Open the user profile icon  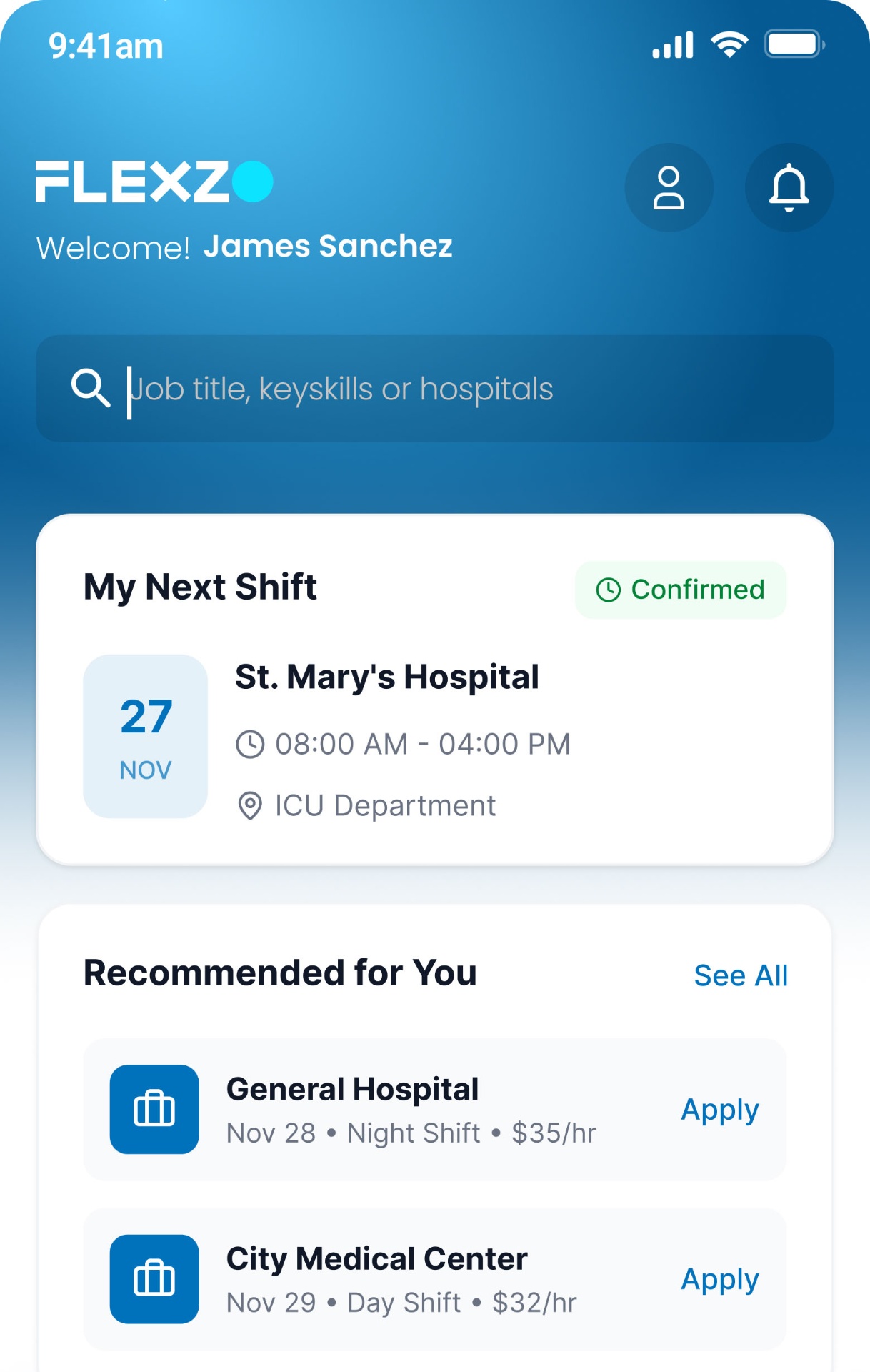(x=669, y=187)
